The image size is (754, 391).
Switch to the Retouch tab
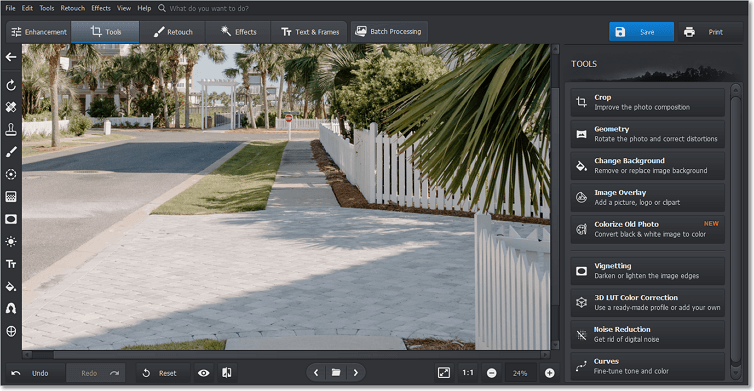[173, 32]
